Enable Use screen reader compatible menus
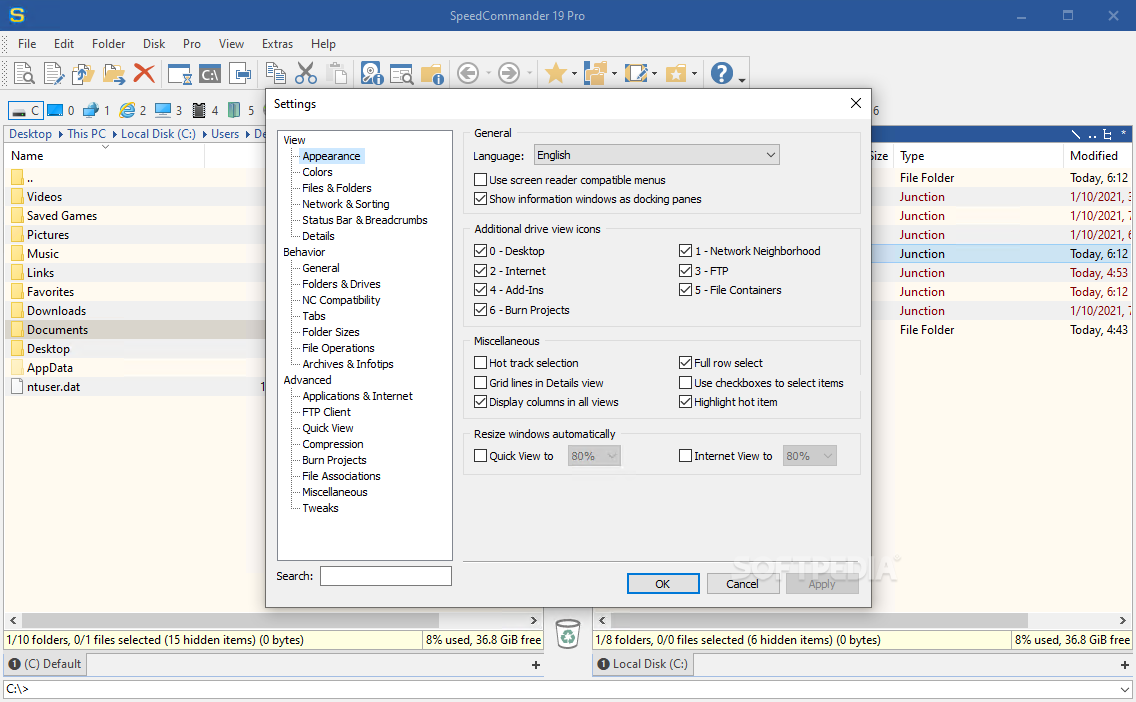 coord(480,180)
